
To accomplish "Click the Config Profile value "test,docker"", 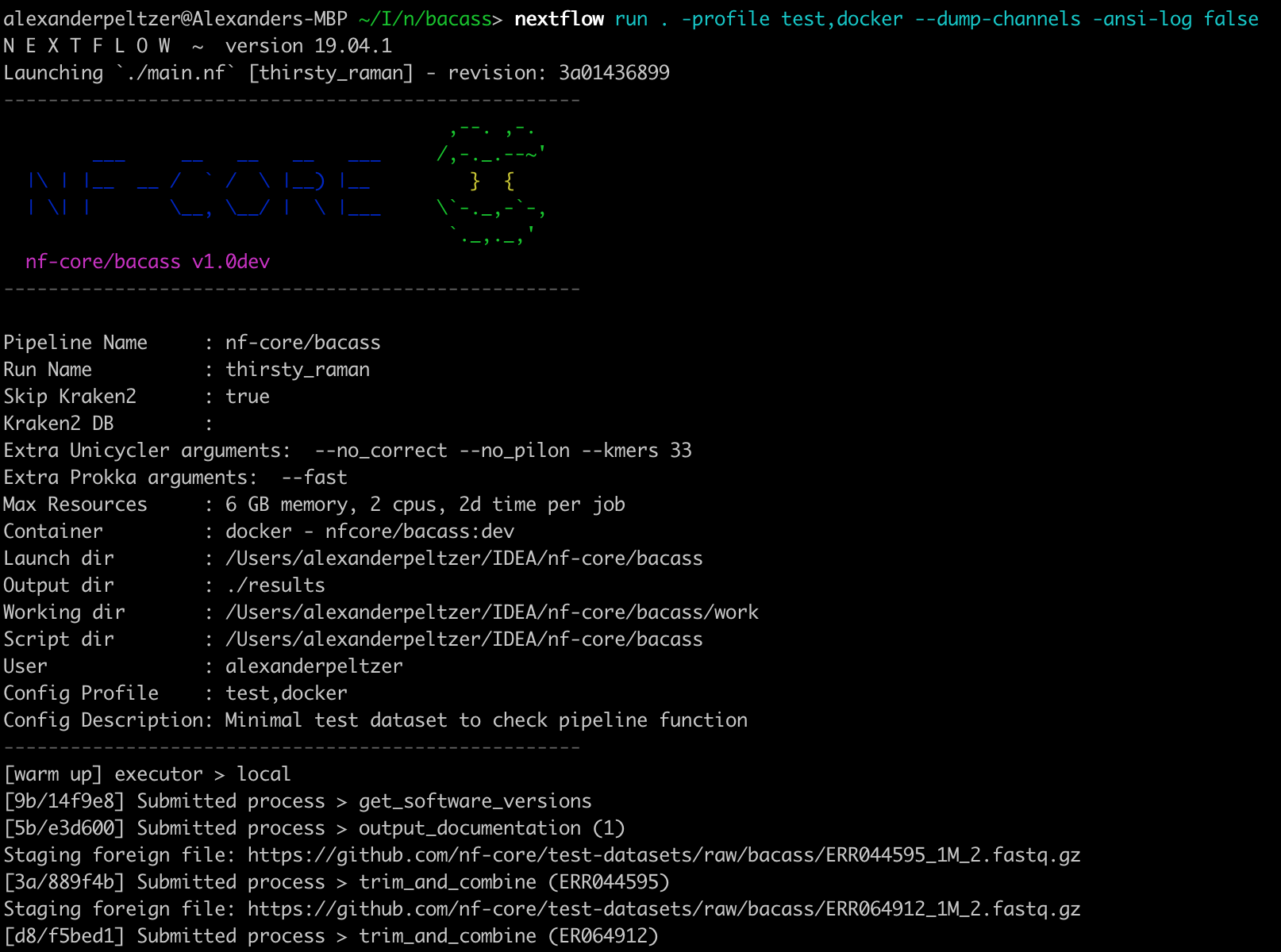I will click(x=287, y=693).
